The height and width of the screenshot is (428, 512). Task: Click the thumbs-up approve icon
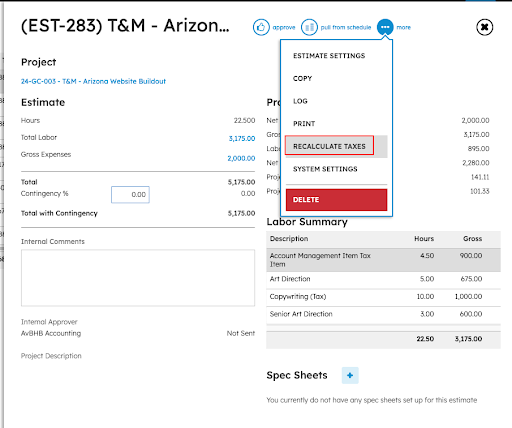coord(261,27)
